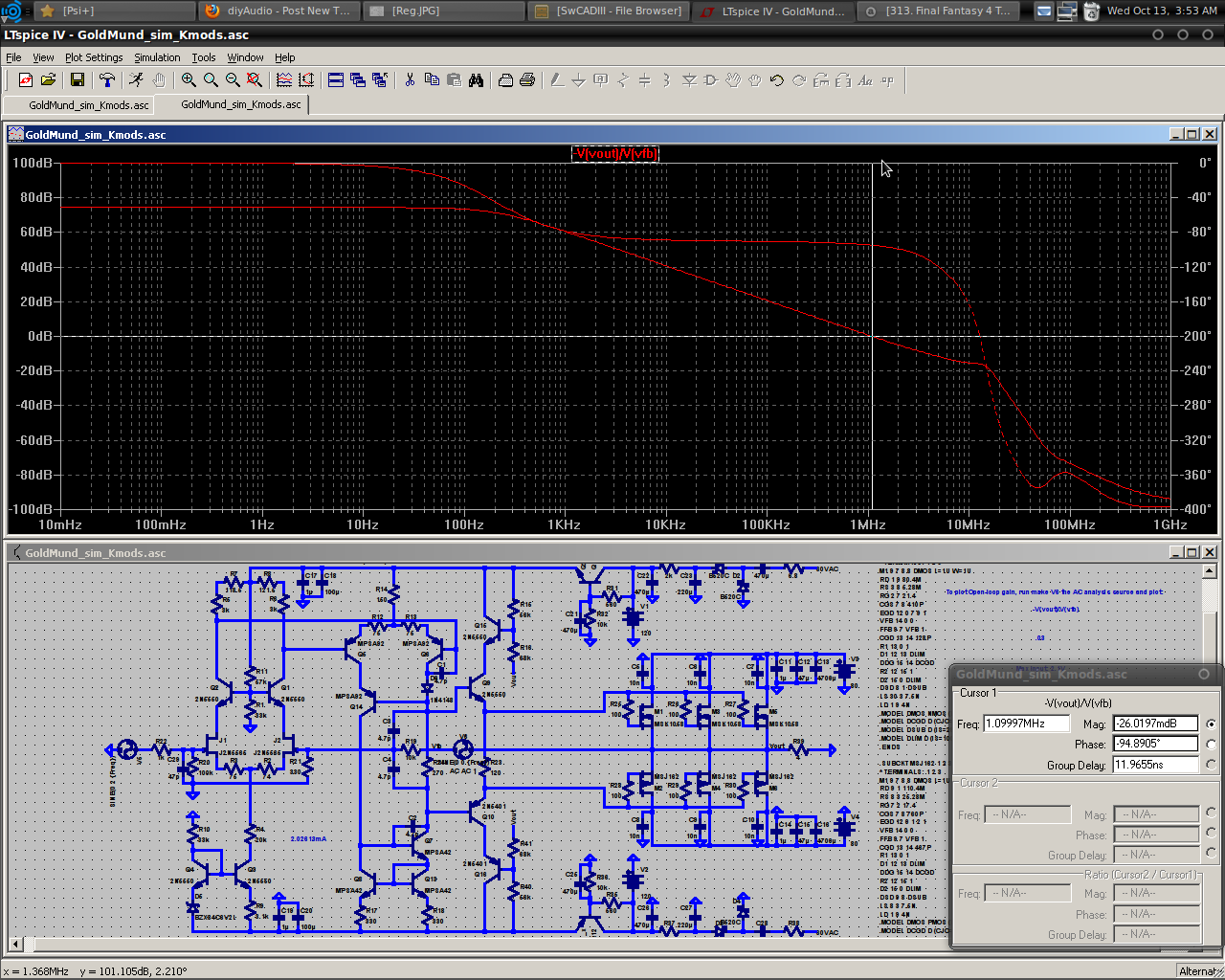Open the Tools menu

pos(204,57)
